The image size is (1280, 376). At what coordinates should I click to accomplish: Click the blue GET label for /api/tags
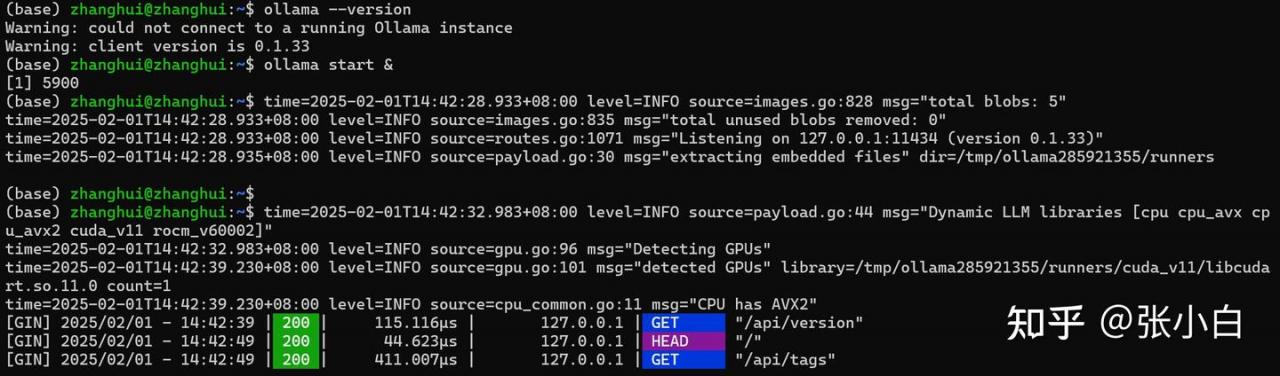click(683, 359)
